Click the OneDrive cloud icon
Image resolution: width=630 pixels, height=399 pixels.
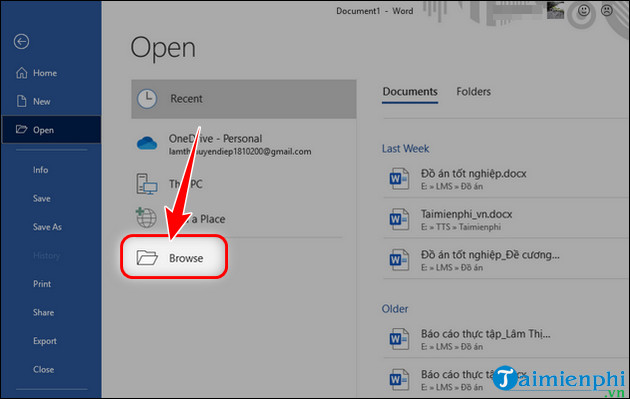(x=147, y=143)
